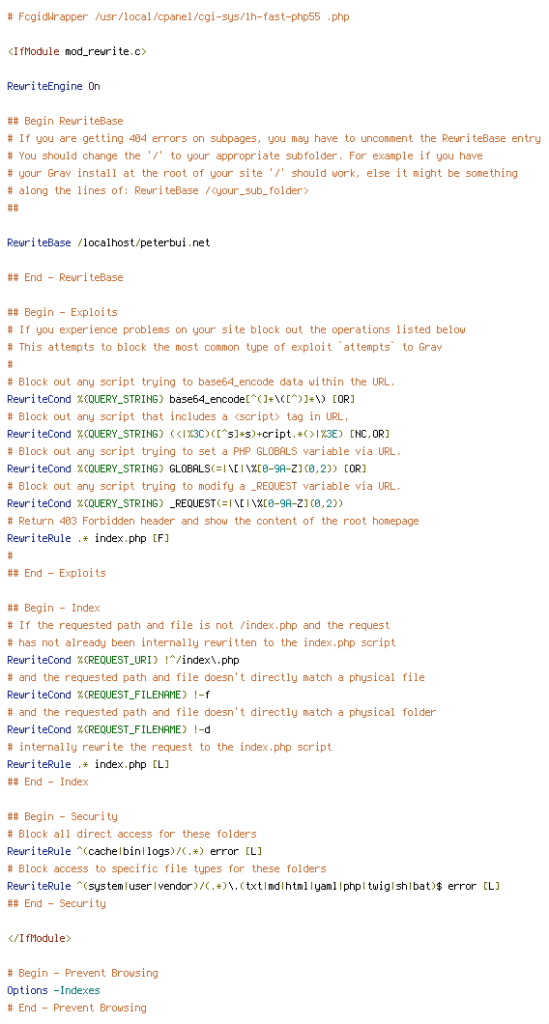Click the Options -Indexes line
Image resolution: width=549 pixels, height=1024 pixels.
tap(54, 991)
